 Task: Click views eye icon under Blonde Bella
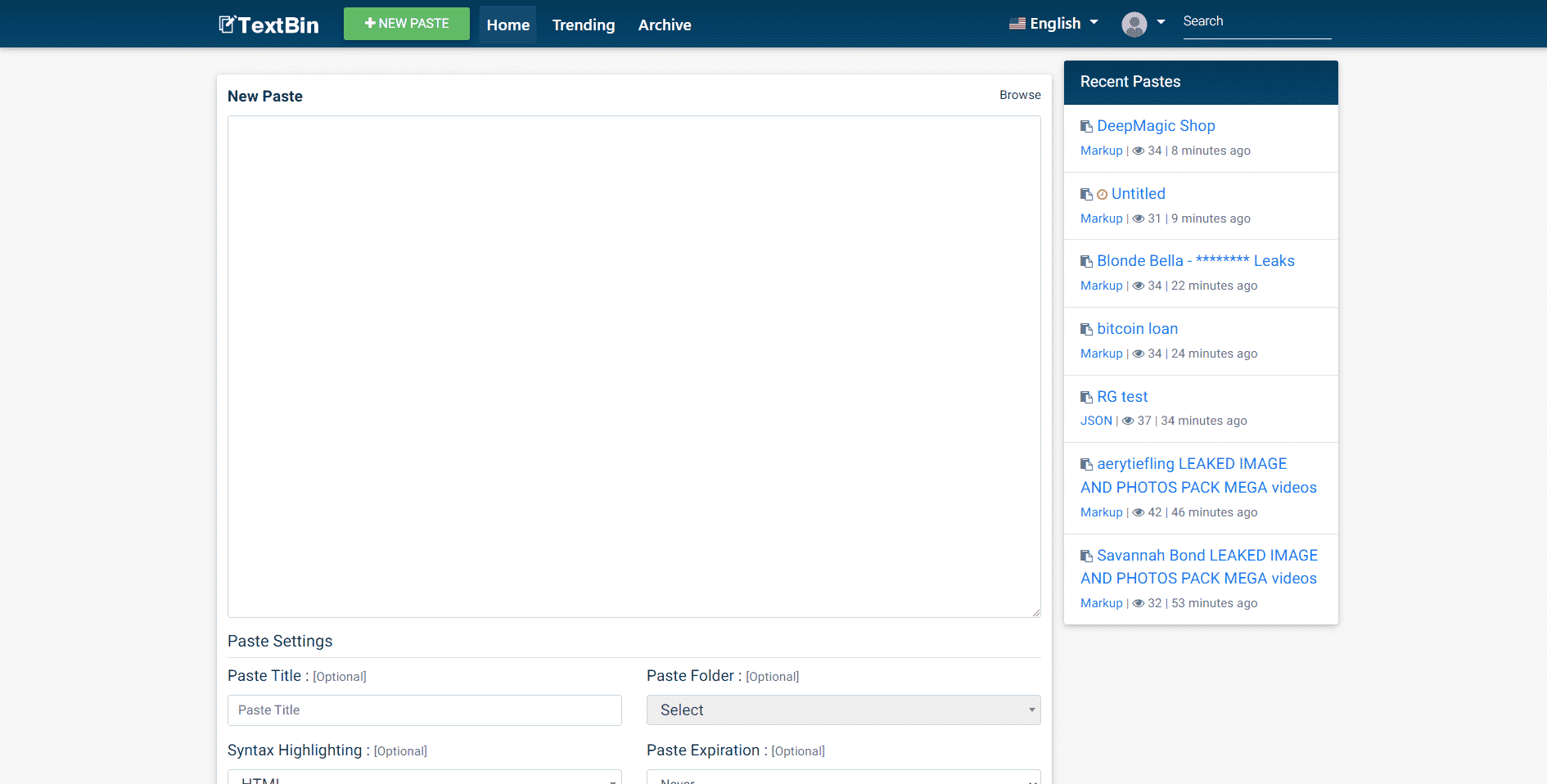point(1139,286)
